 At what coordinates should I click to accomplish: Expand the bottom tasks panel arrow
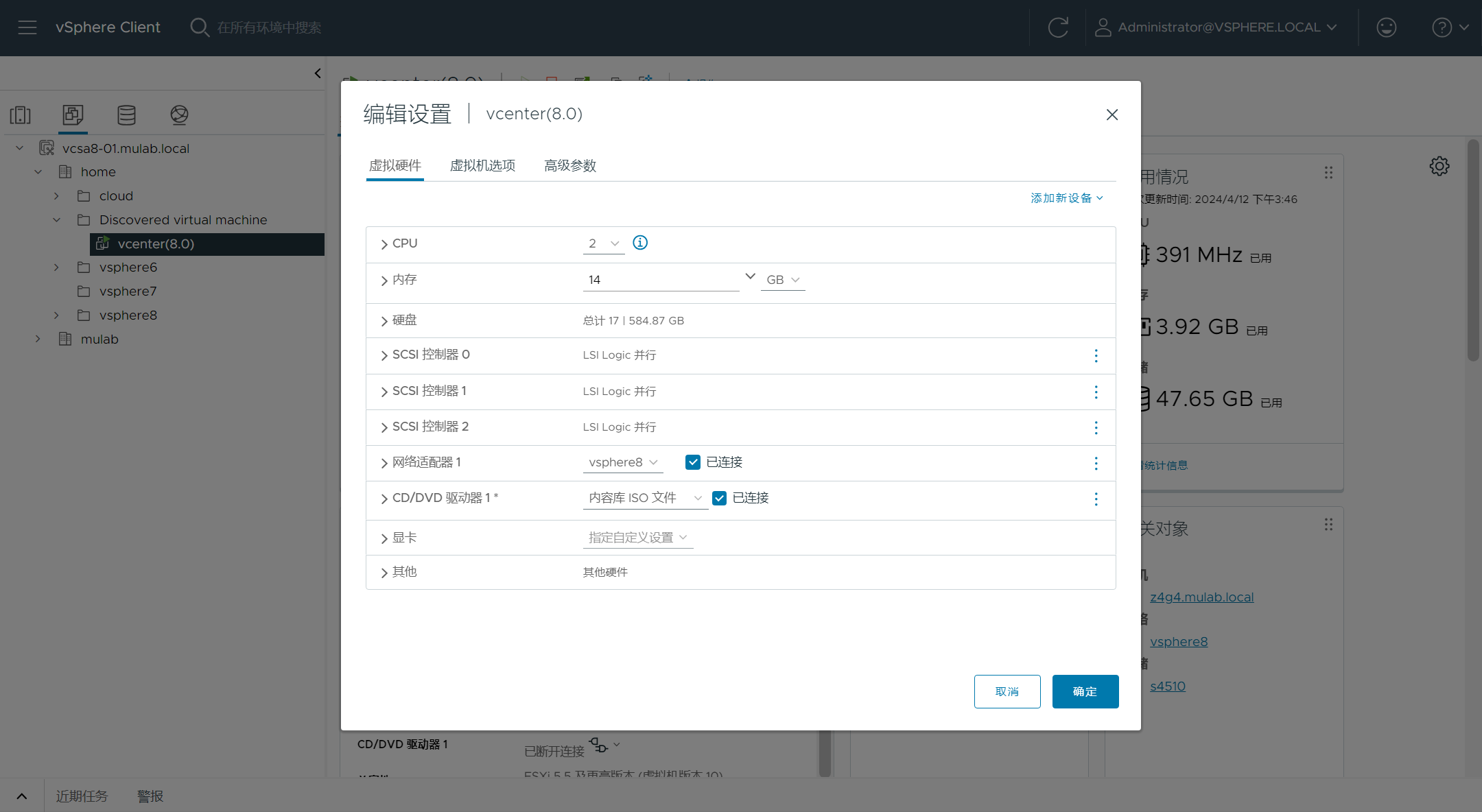pyautogui.click(x=22, y=796)
